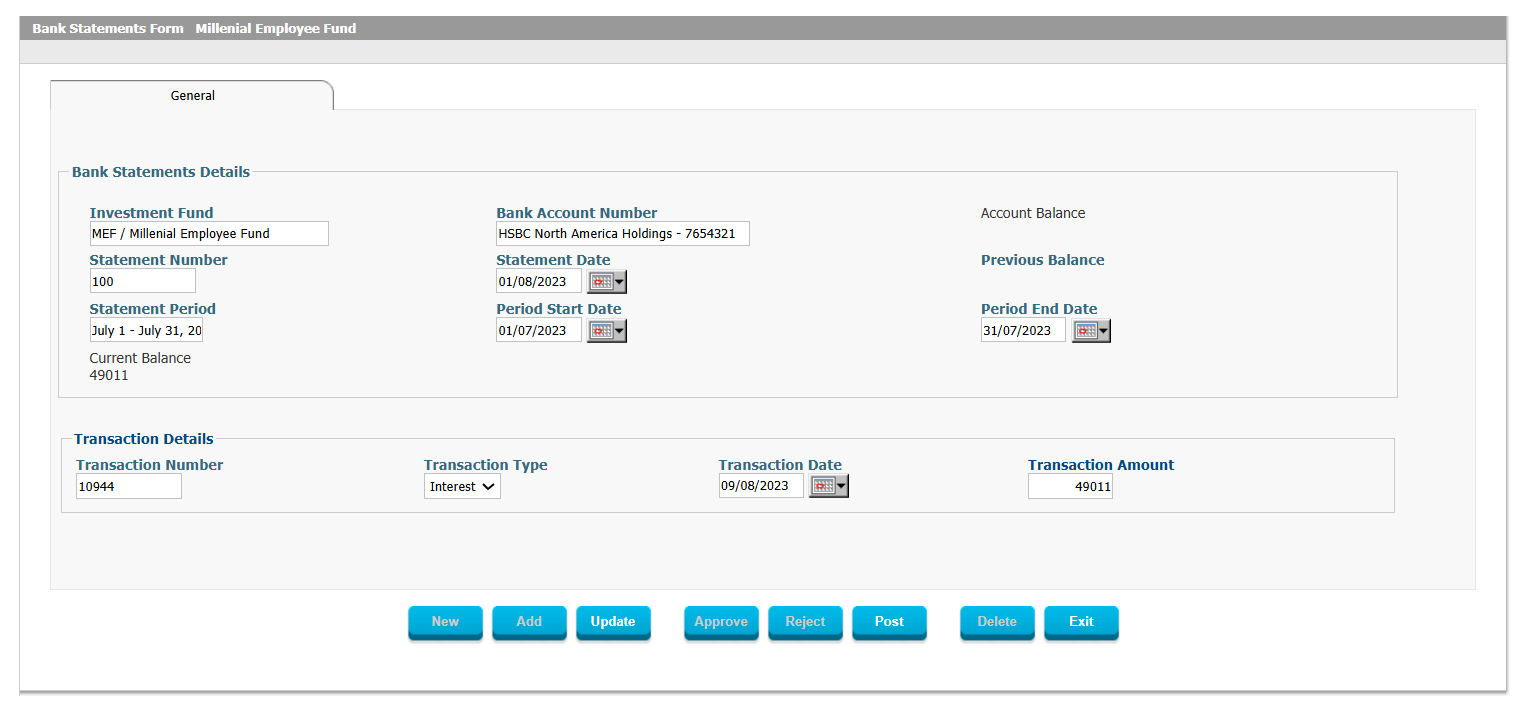Click the Current Balance label
The image size is (1523, 706).
pos(140,358)
